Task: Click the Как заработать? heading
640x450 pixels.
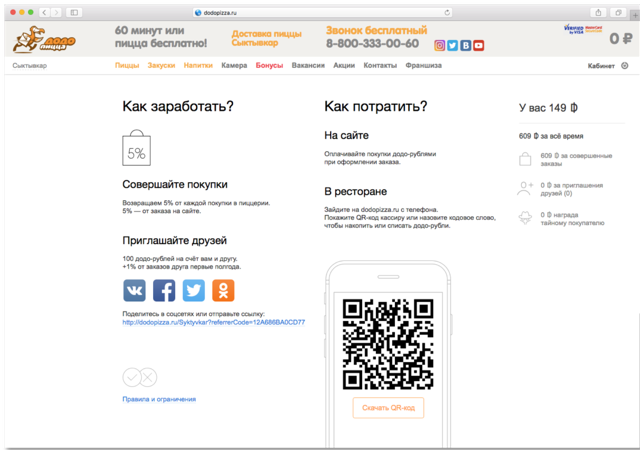Action: (178, 107)
